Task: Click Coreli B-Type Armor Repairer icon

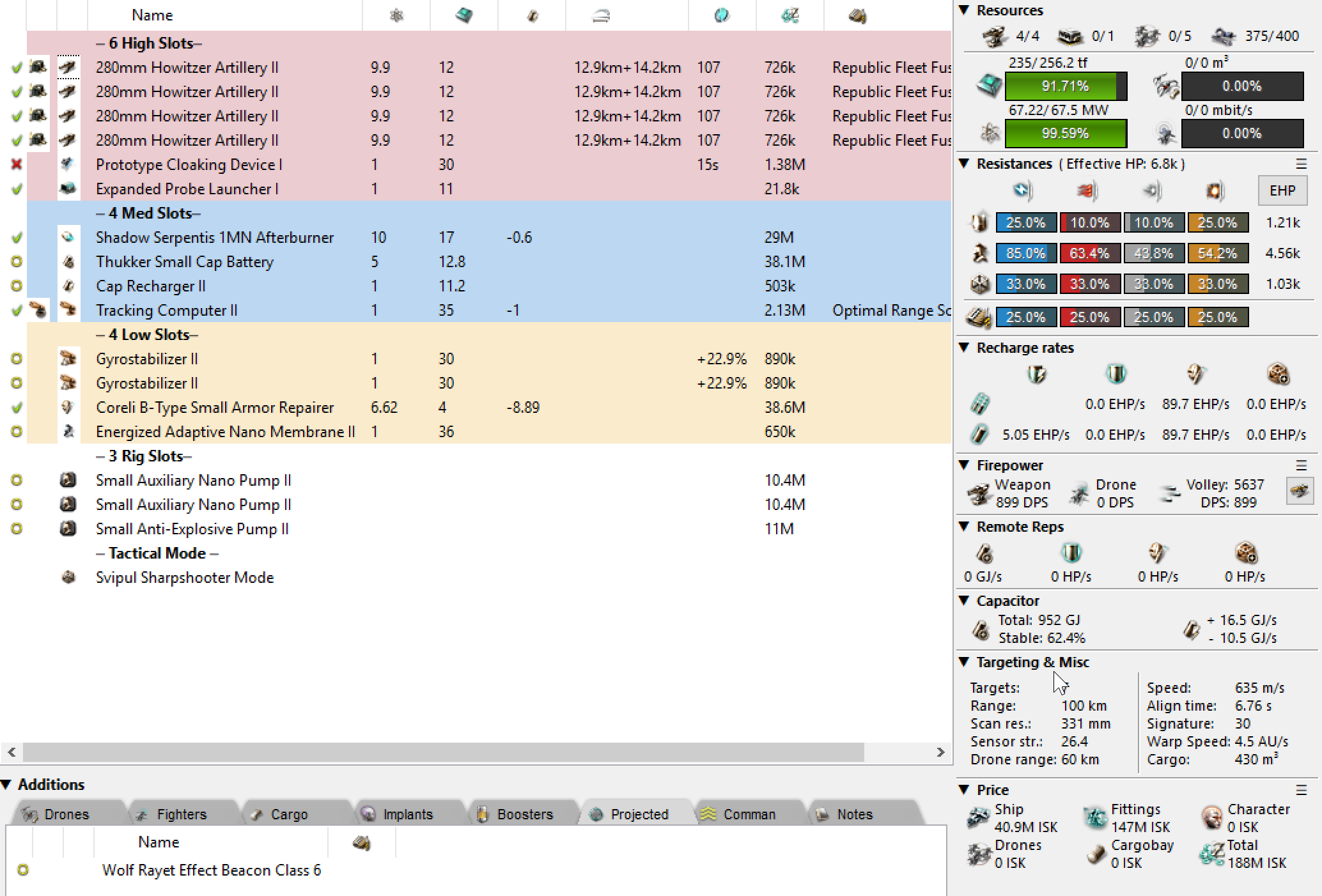Action: [68, 407]
